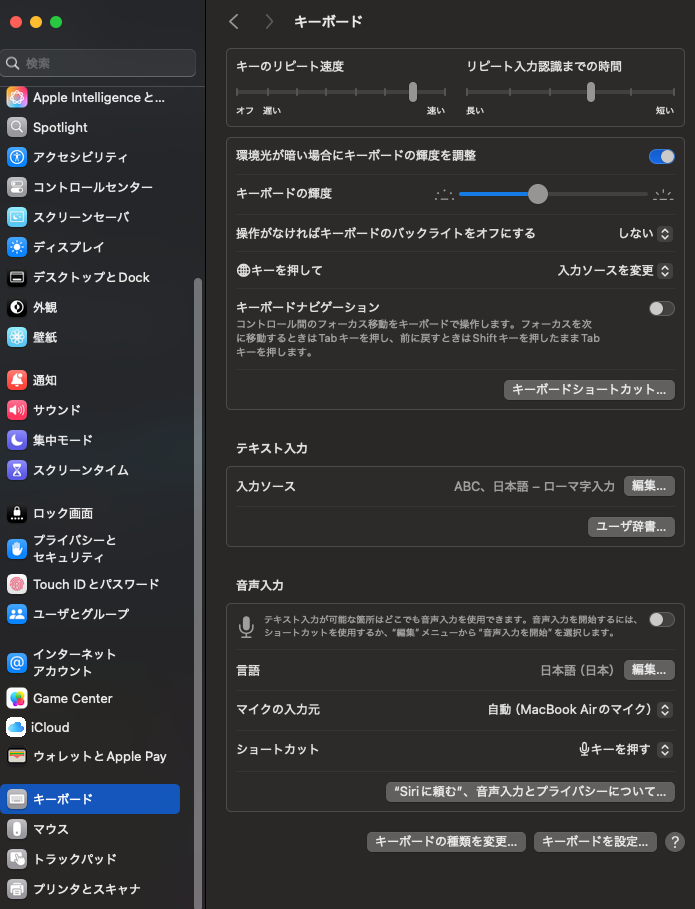Image resolution: width=695 pixels, height=909 pixels.
Task: Click the キーのリピート速度 slider
Action: pos(341,92)
